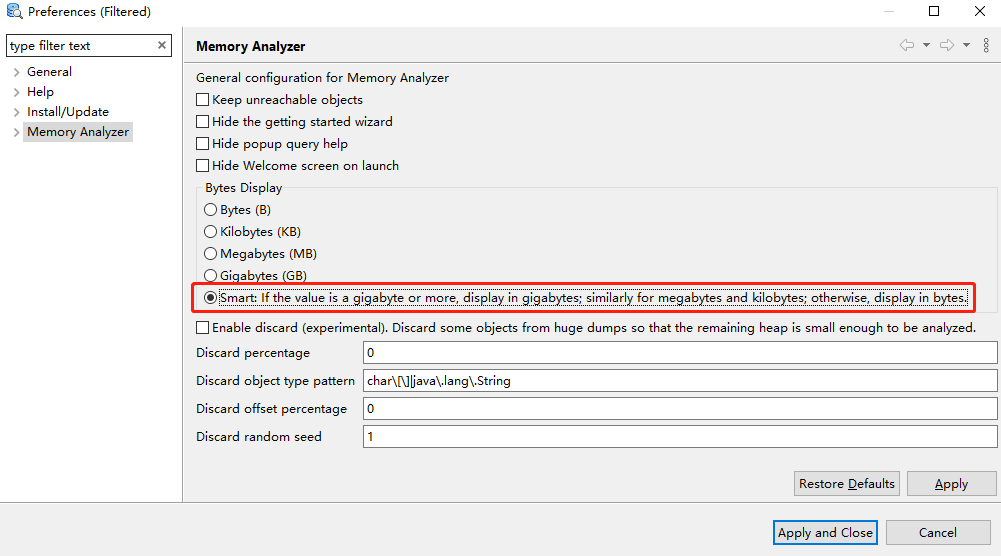Expand the Memory Analyzer tree node
This screenshot has height=556, width=1001.
[17, 132]
